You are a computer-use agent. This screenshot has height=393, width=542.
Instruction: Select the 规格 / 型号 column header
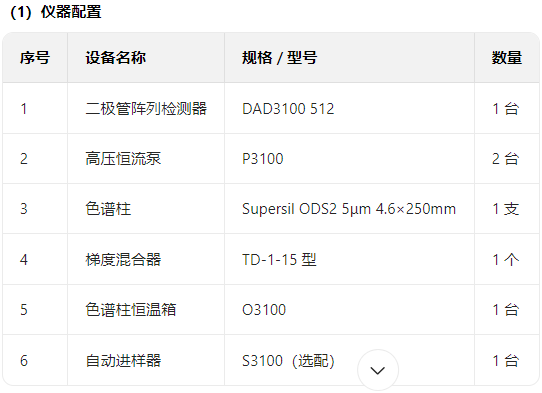(349, 58)
